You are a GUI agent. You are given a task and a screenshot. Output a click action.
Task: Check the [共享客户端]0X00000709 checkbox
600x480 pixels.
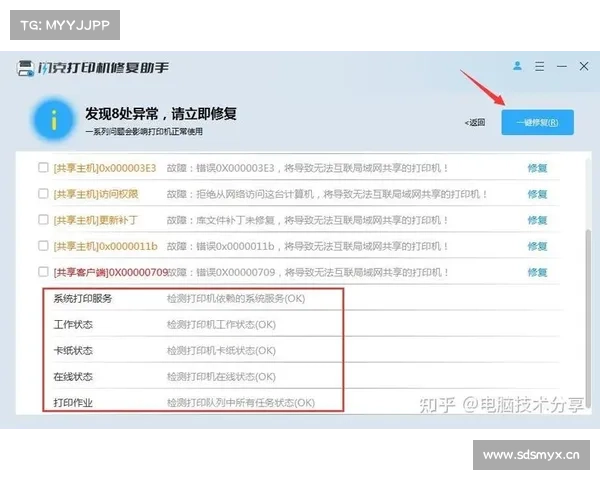click(x=43, y=272)
